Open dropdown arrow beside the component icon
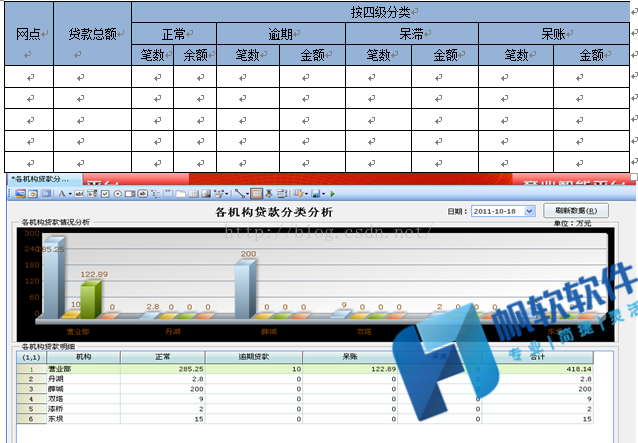The height and width of the screenshot is (443, 638). pos(226,194)
